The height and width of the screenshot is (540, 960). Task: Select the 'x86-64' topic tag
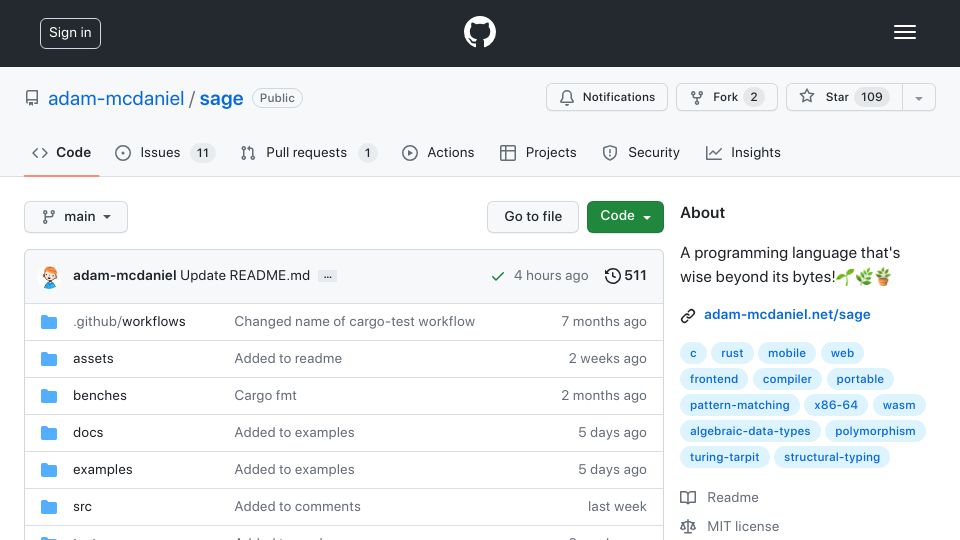click(835, 405)
